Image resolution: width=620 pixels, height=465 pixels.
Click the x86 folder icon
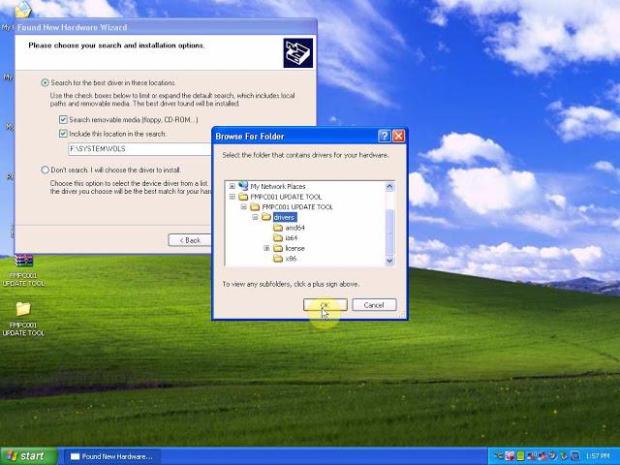pyautogui.click(x=278, y=259)
